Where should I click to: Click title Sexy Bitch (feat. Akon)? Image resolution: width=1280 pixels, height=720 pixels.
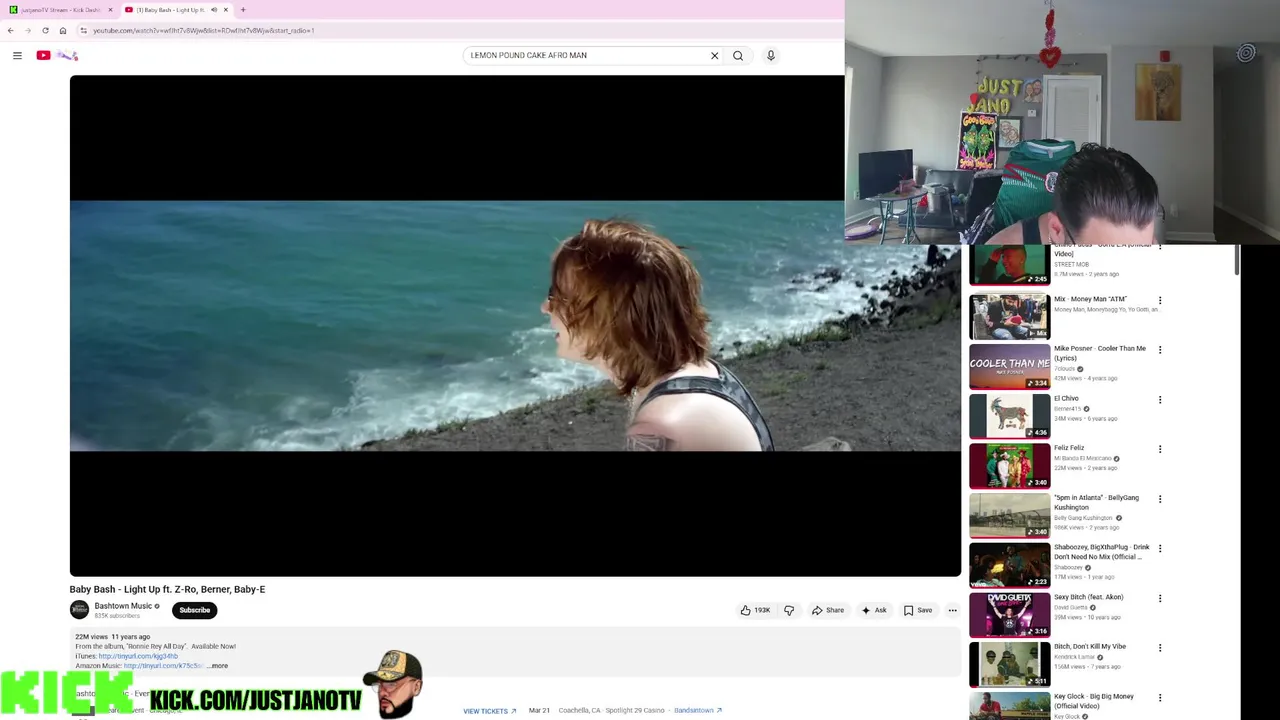(1088, 597)
